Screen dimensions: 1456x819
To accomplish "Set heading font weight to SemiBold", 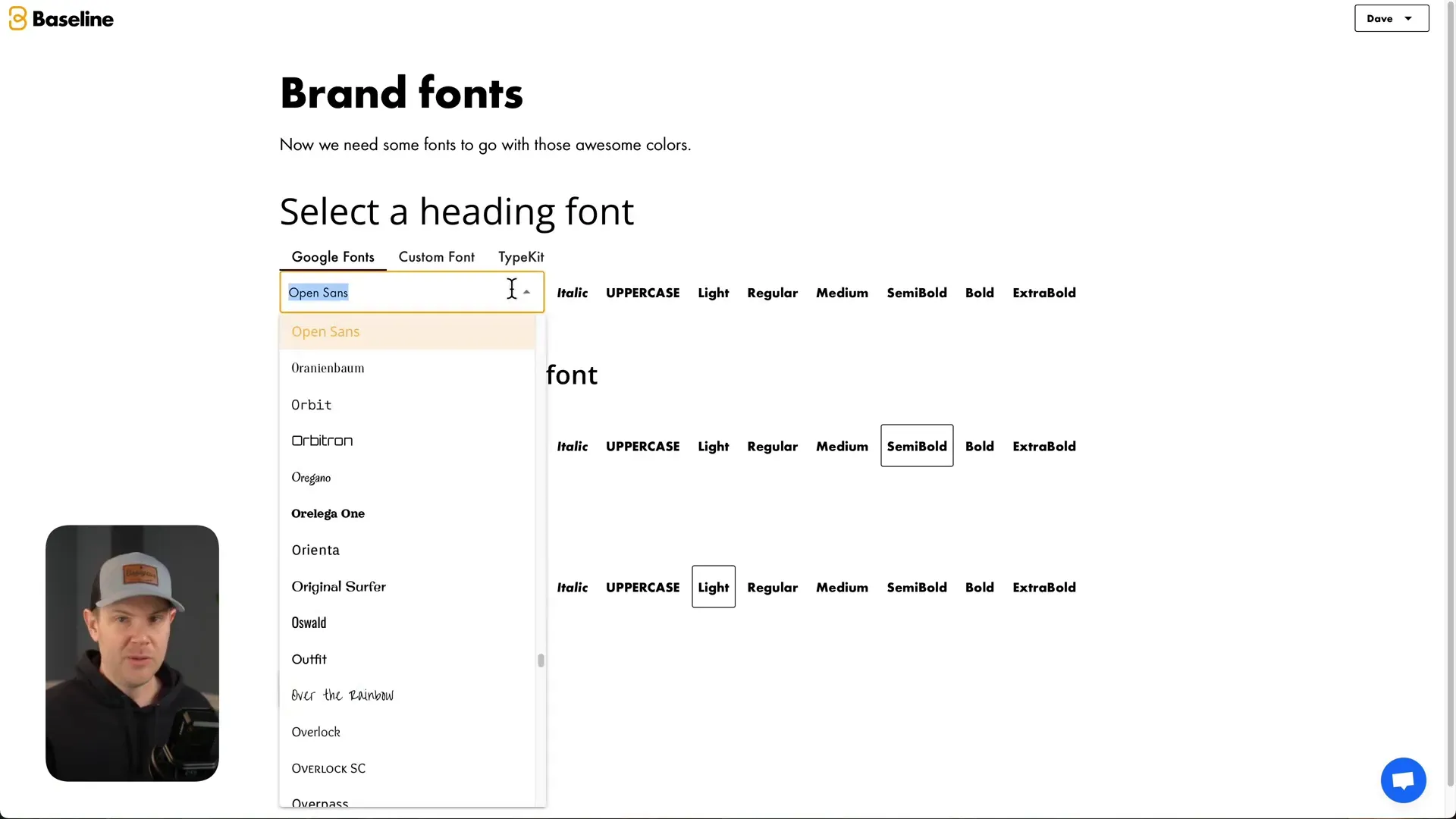I will (x=916, y=293).
